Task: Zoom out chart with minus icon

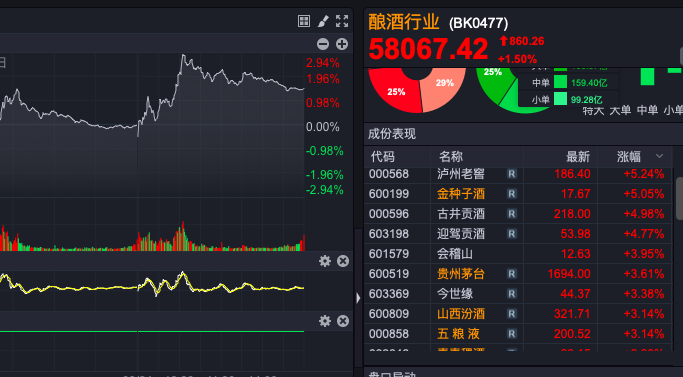Action: coord(323,44)
